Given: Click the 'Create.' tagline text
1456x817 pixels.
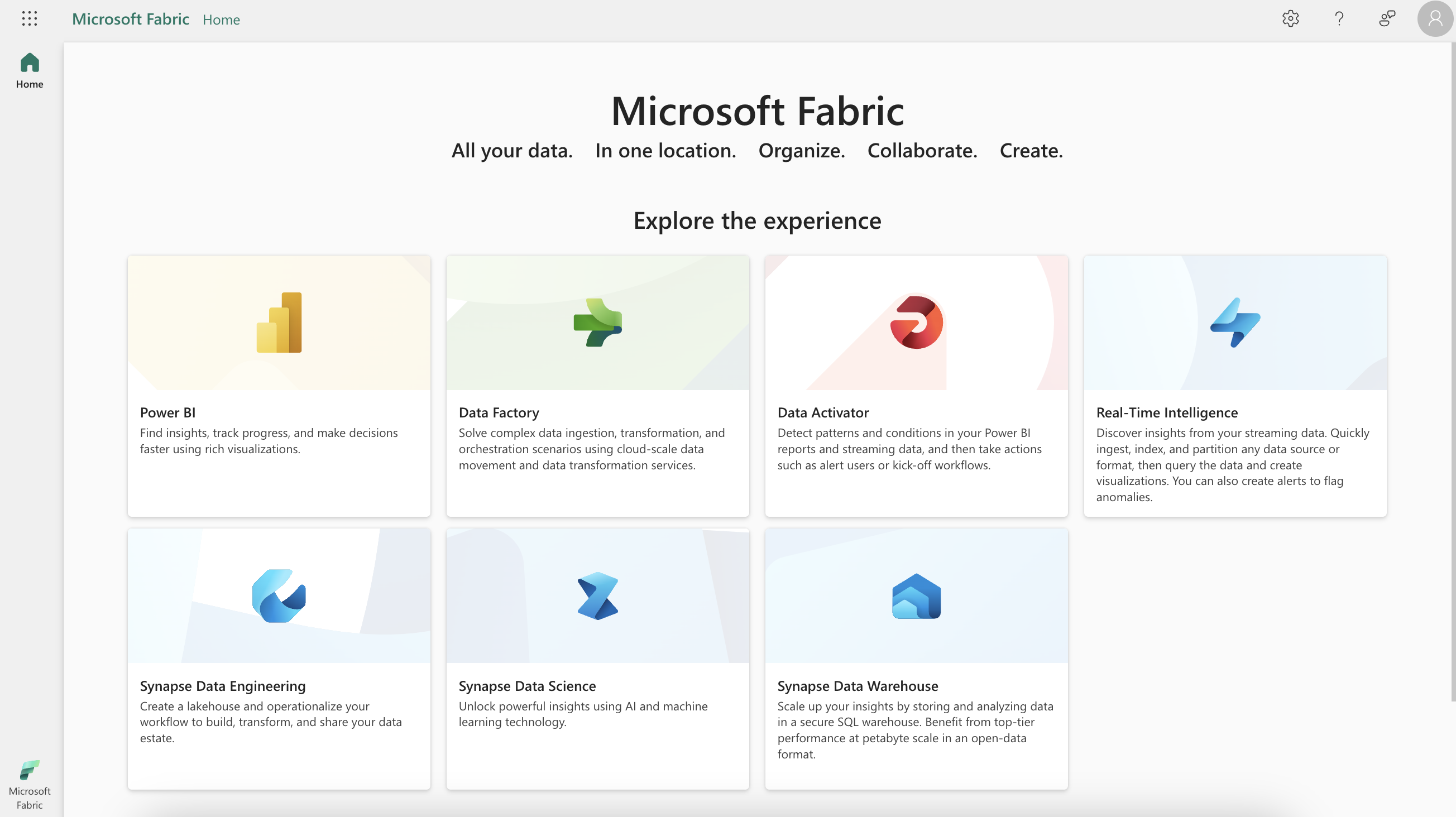Looking at the screenshot, I should pos(1031,150).
